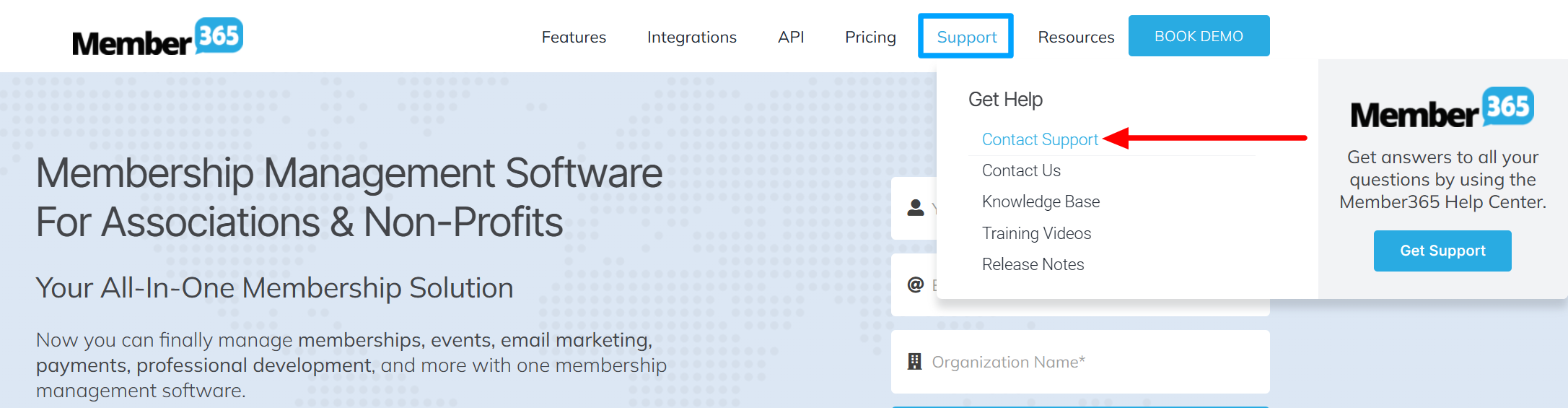The image size is (1568, 408).
Task: Open the Training Videos link
Action: tap(1036, 233)
